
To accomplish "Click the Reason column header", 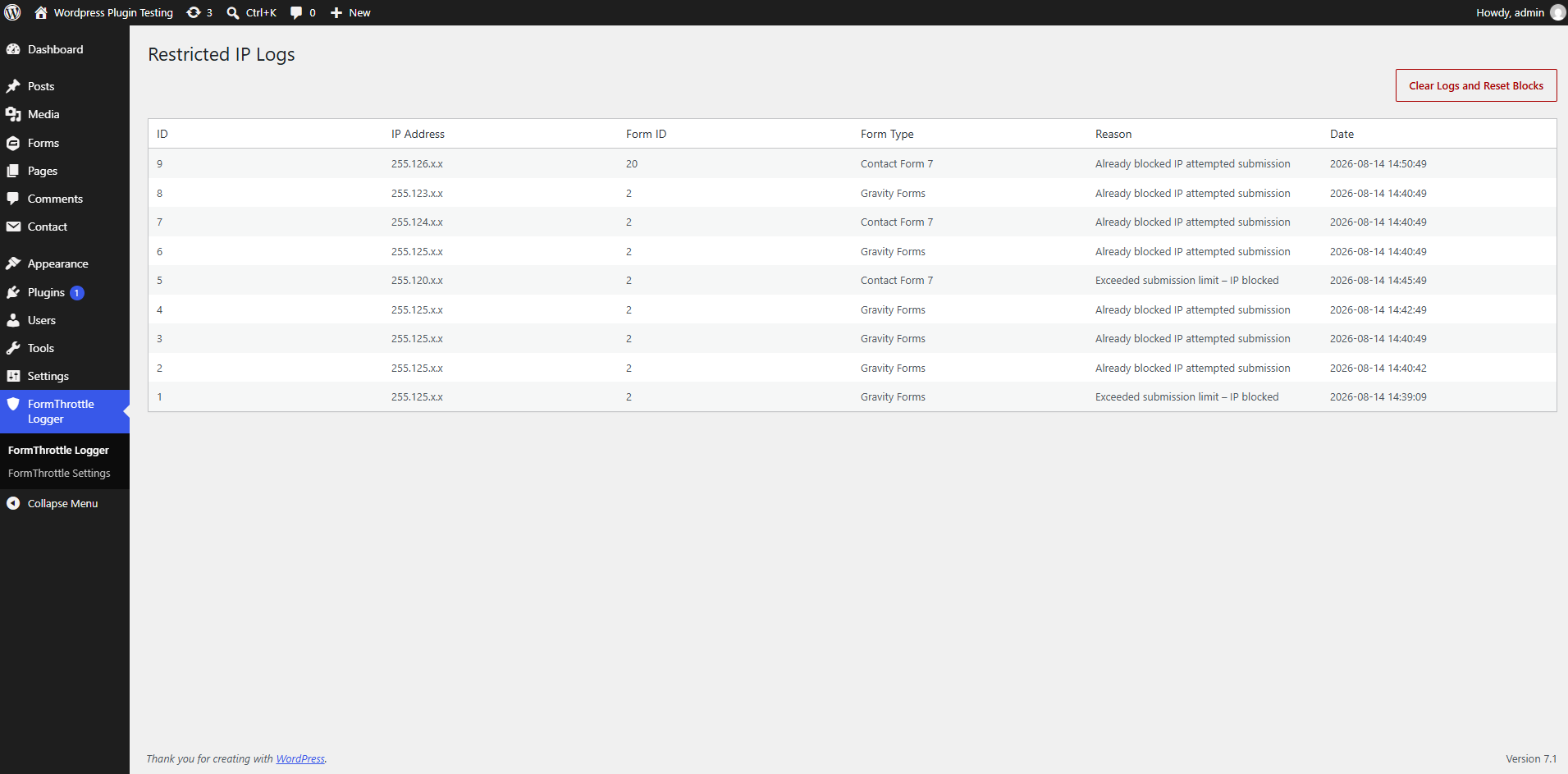I will pos(1113,134).
